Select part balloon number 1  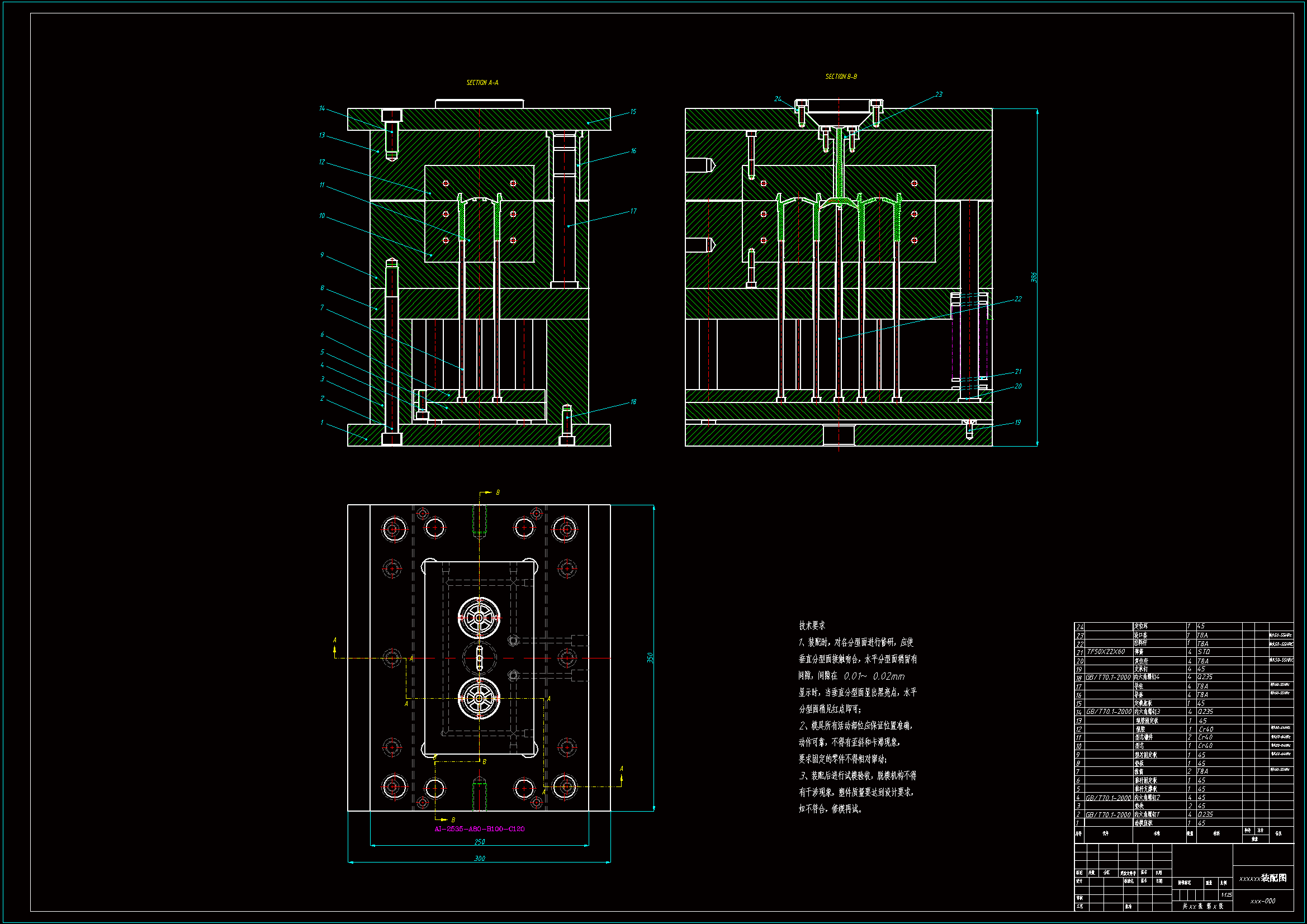[321, 423]
